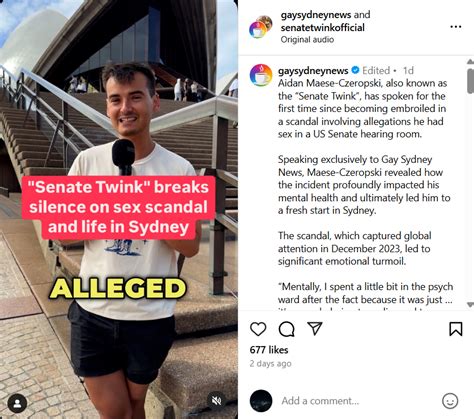The width and height of the screenshot is (474, 419).
Task: Share the post with the paper plane icon
Action: tap(315, 328)
